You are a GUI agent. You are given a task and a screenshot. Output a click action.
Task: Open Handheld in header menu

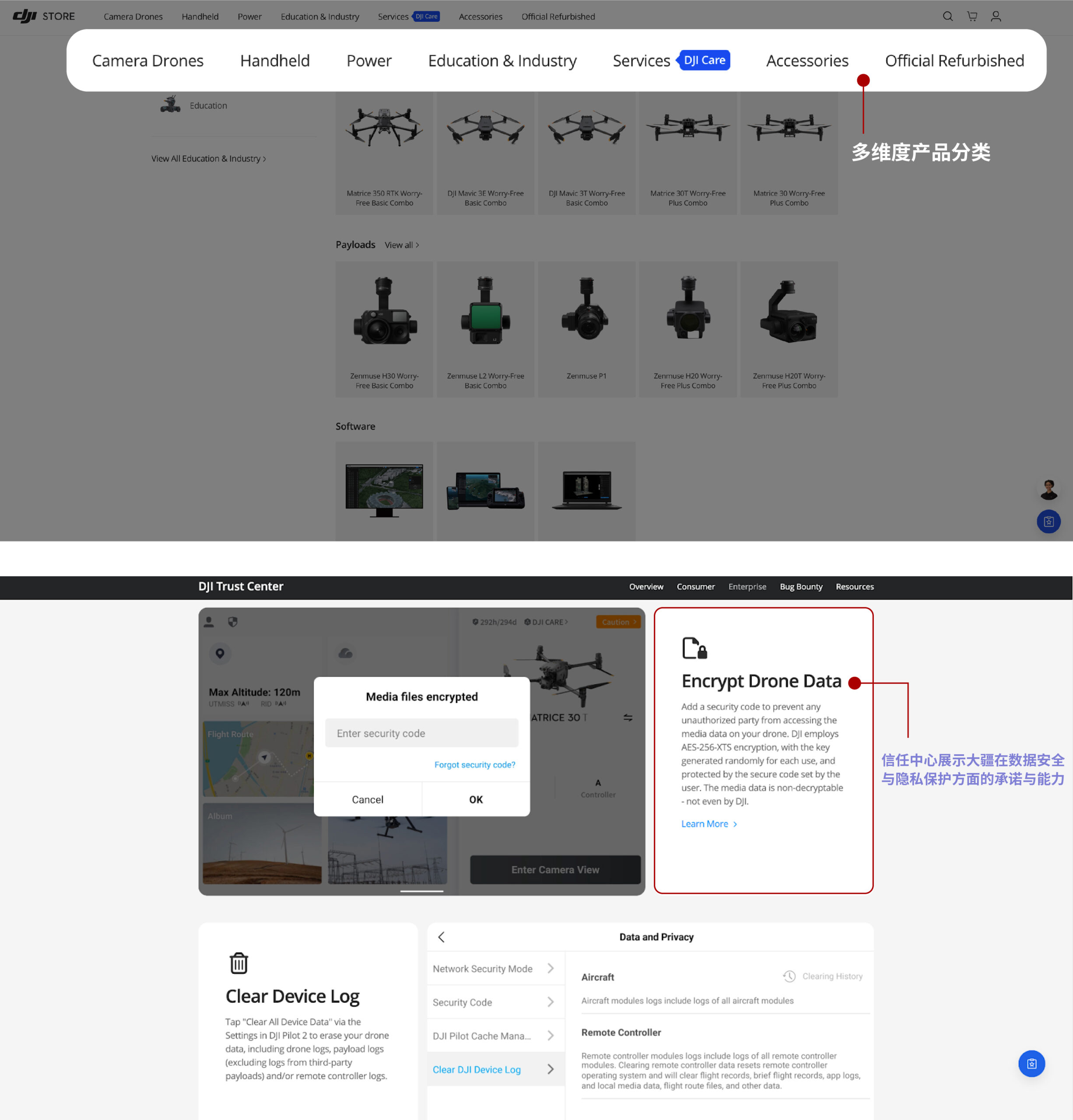(200, 17)
